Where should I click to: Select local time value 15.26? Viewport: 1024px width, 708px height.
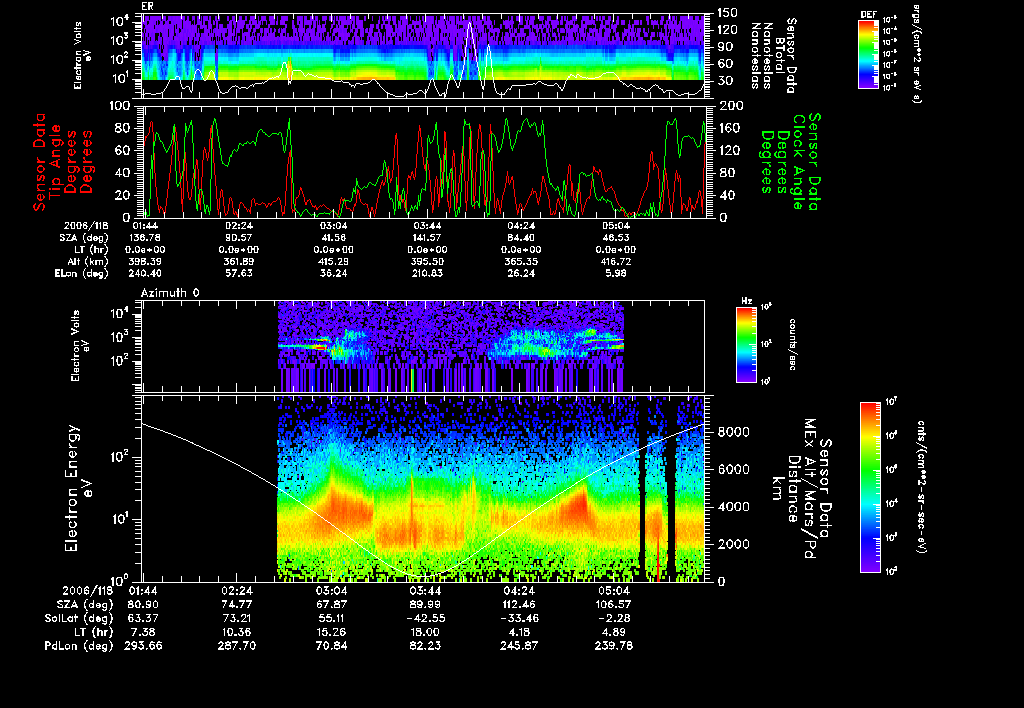tap(333, 632)
